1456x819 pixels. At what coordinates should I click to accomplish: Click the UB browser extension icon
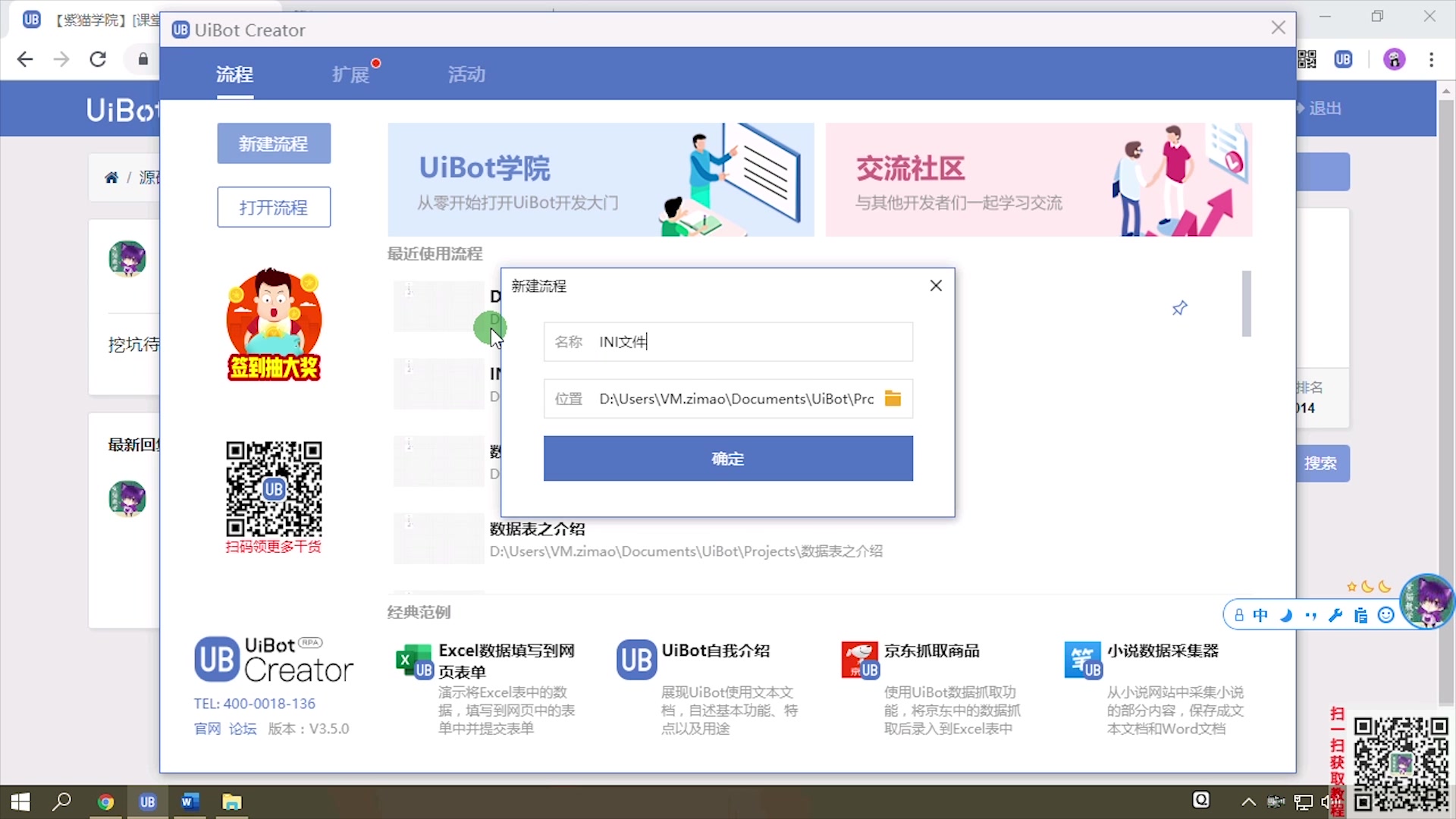[1344, 58]
